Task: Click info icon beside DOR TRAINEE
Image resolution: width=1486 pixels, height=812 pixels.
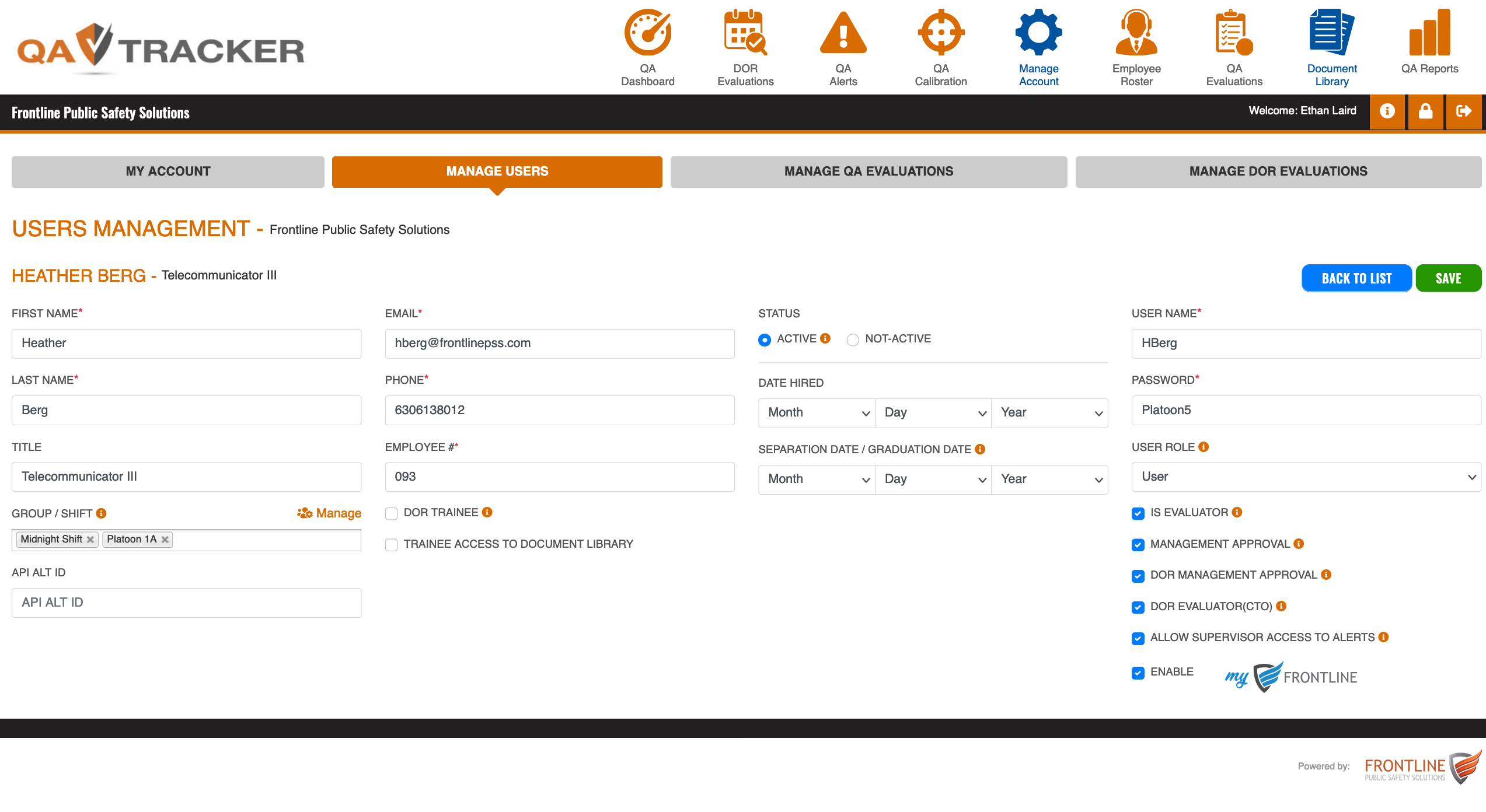Action: click(487, 512)
